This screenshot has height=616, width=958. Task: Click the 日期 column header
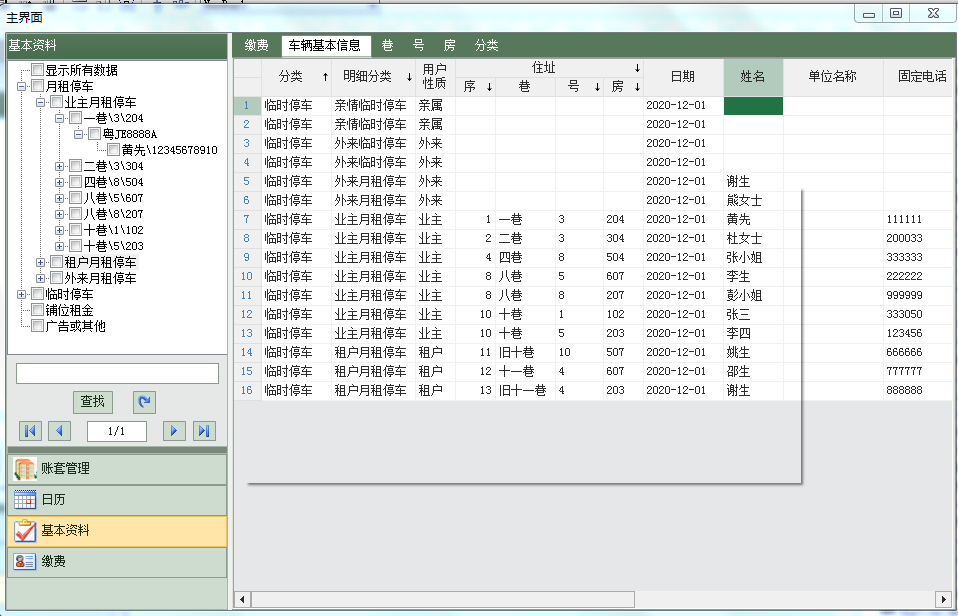pos(683,77)
